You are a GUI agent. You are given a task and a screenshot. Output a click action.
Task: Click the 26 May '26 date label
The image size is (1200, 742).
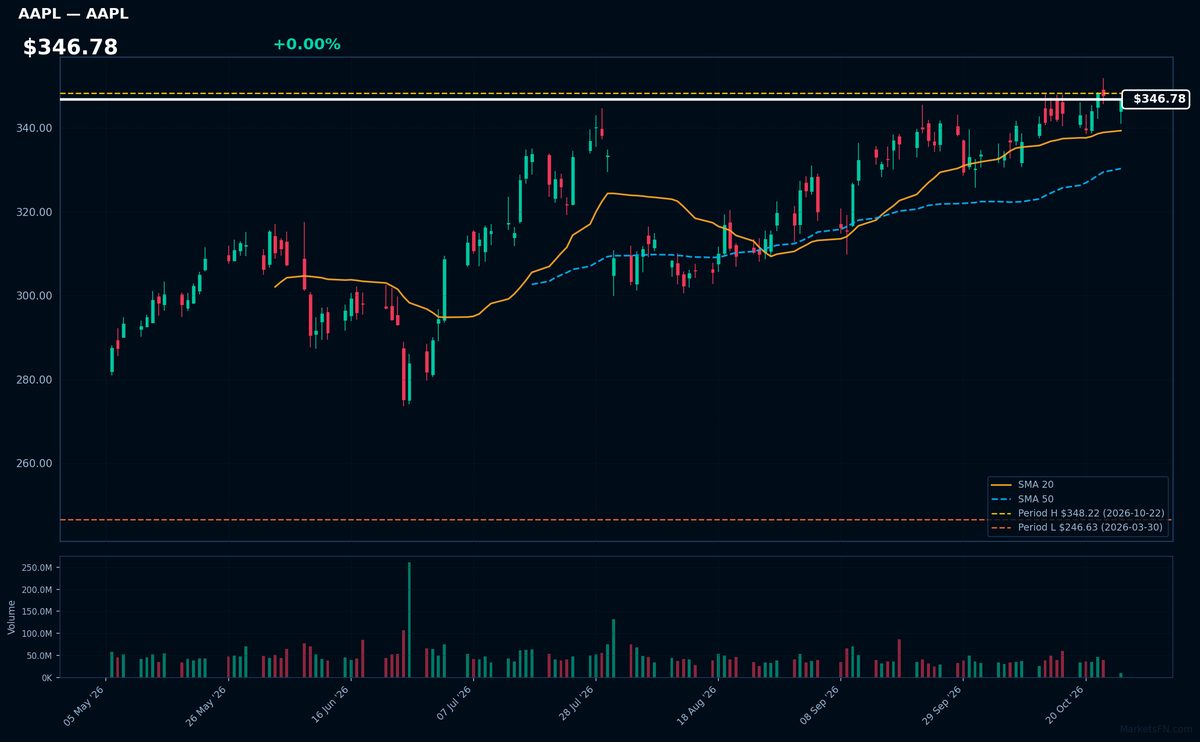coord(208,704)
